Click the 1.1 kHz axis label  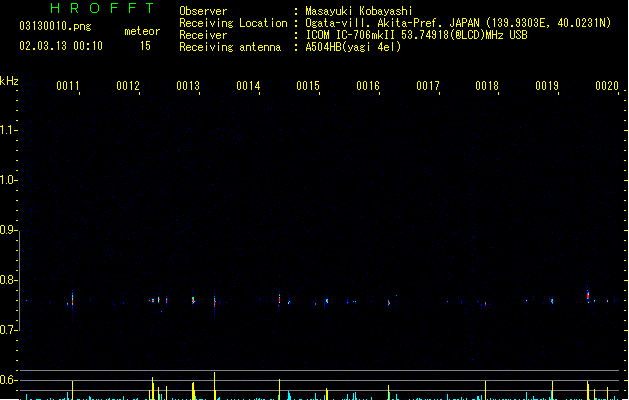coord(7,130)
